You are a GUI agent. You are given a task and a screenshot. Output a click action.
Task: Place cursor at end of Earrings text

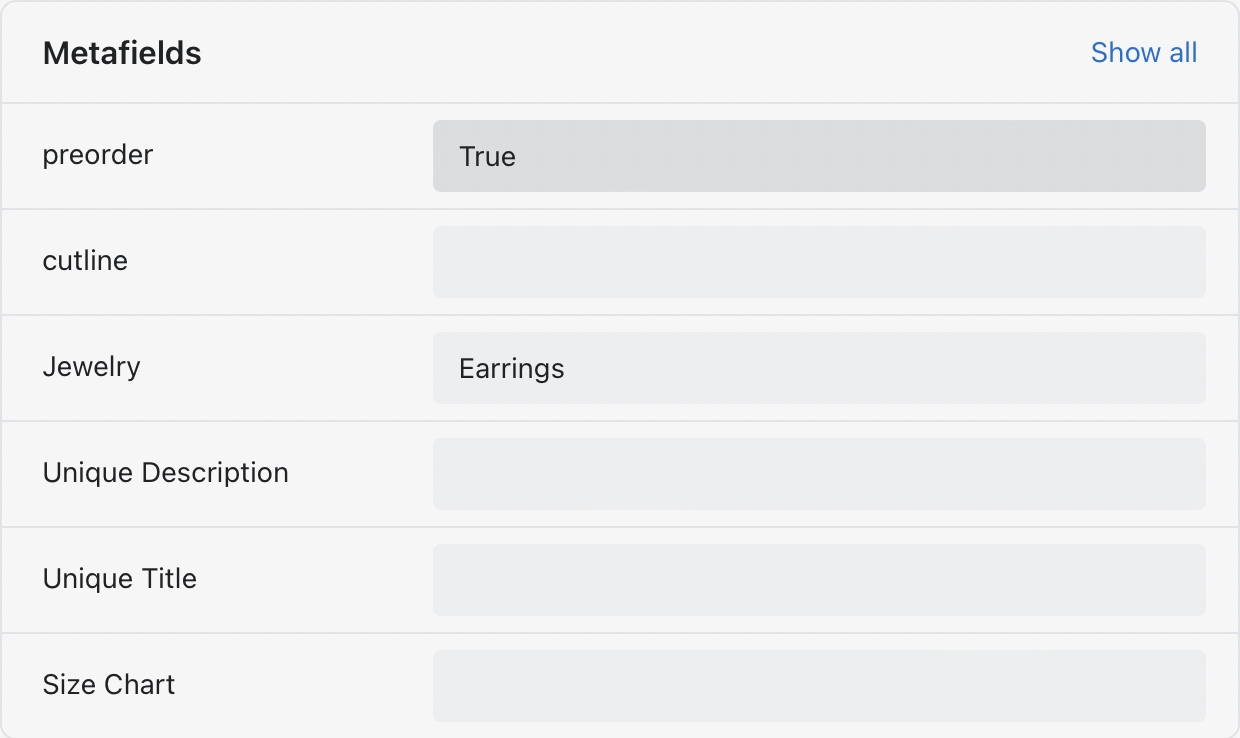coord(566,368)
